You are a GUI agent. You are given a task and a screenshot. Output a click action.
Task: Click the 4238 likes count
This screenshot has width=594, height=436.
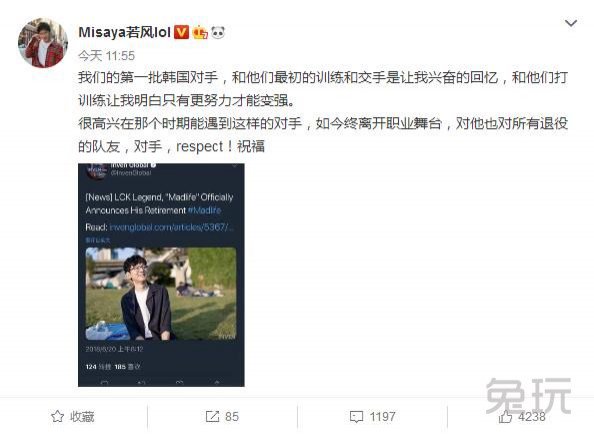point(531,417)
